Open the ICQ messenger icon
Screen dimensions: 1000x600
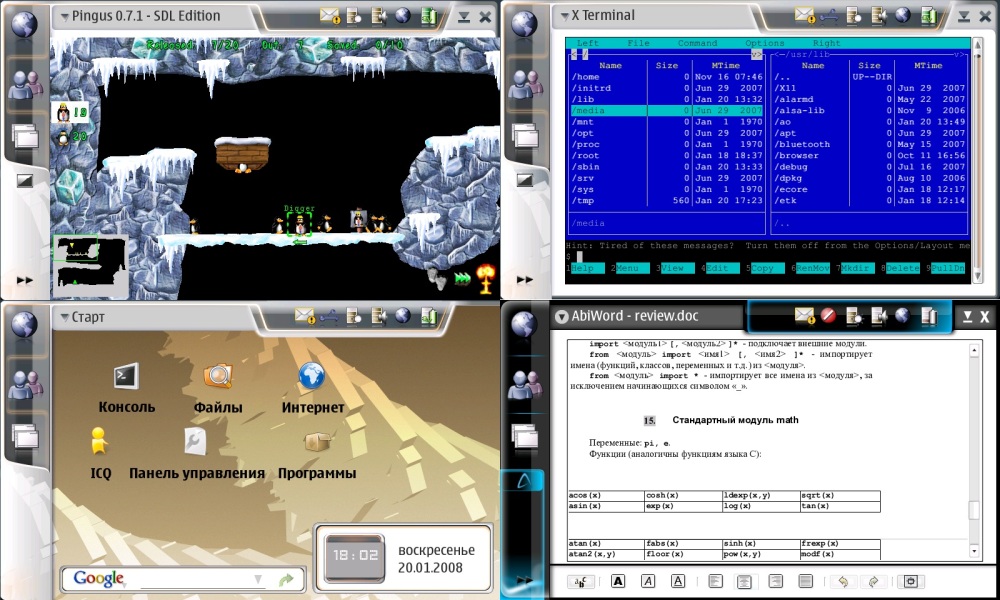tap(99, 441)
